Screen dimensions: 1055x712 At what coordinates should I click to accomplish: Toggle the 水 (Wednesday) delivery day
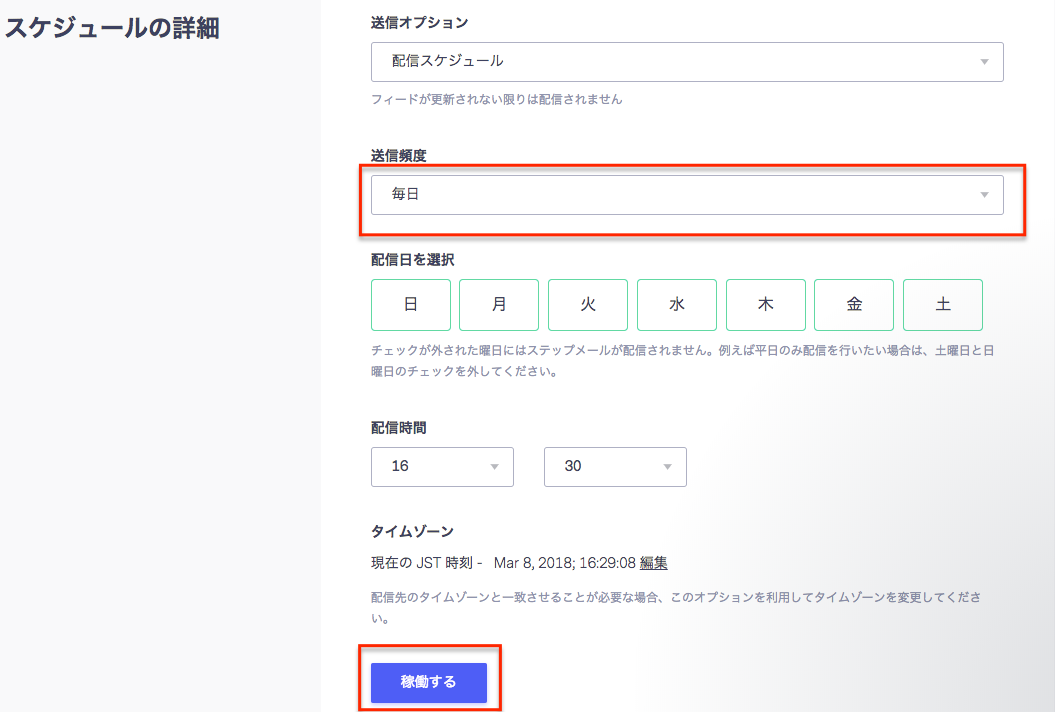click(676, 305)
